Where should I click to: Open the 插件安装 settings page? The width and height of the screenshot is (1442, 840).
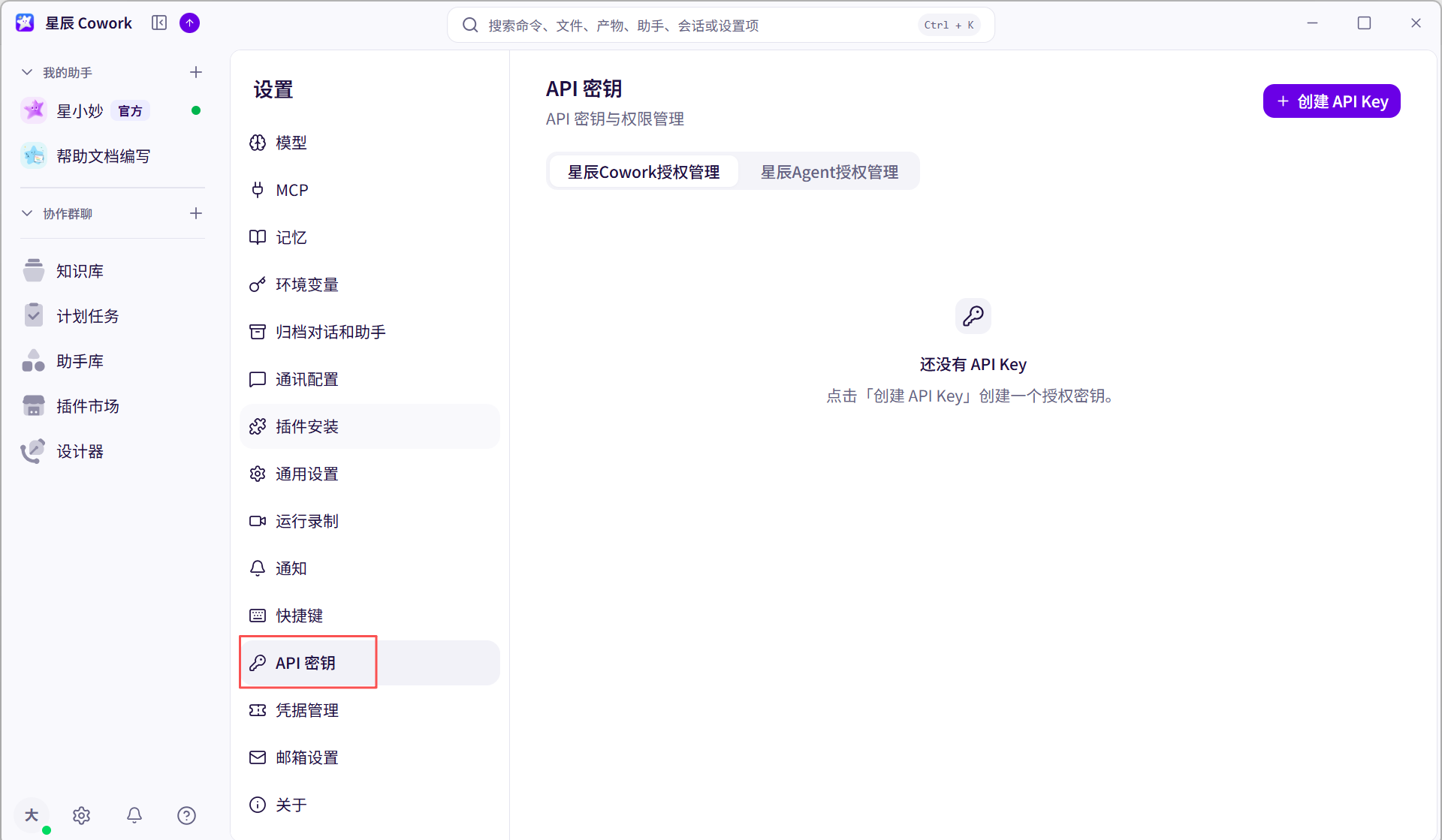tap(370, 426)
